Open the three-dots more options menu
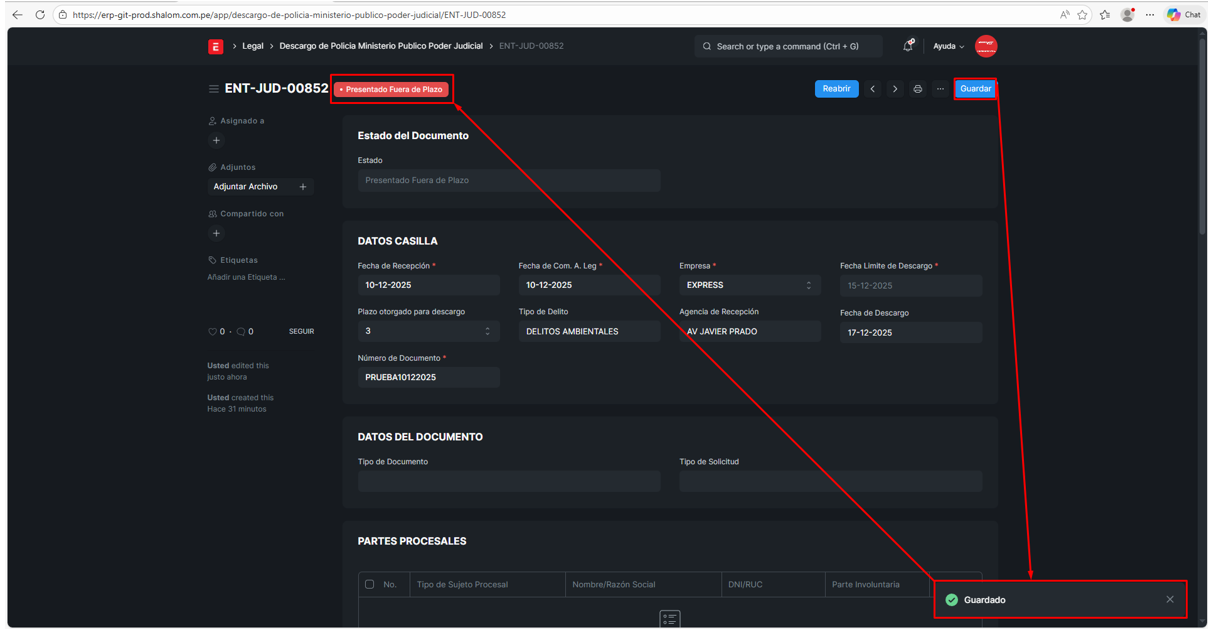 click(x=940, y=89)
